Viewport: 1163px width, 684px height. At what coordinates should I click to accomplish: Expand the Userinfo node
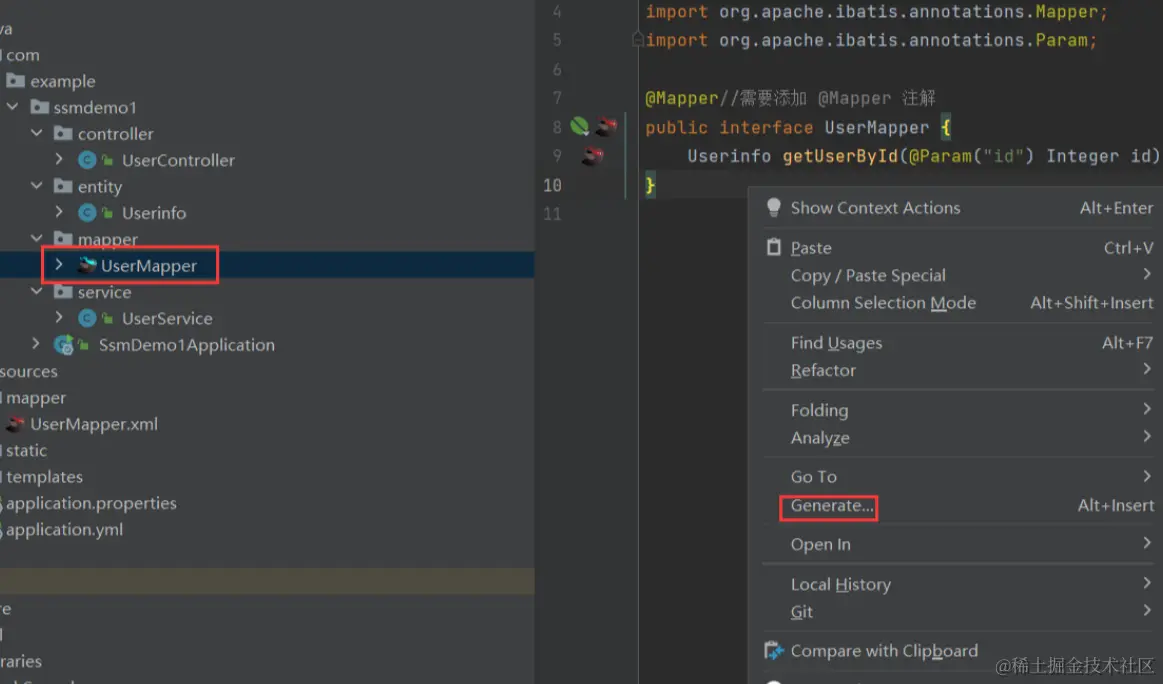[59, 212]
